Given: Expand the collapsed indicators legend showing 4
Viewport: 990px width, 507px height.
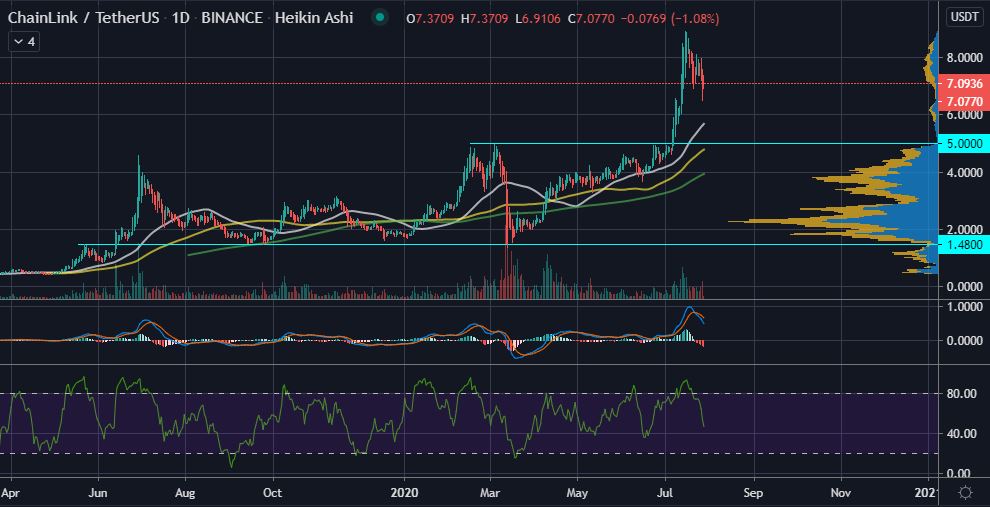Looking at the screenshot, I should 22,42.
